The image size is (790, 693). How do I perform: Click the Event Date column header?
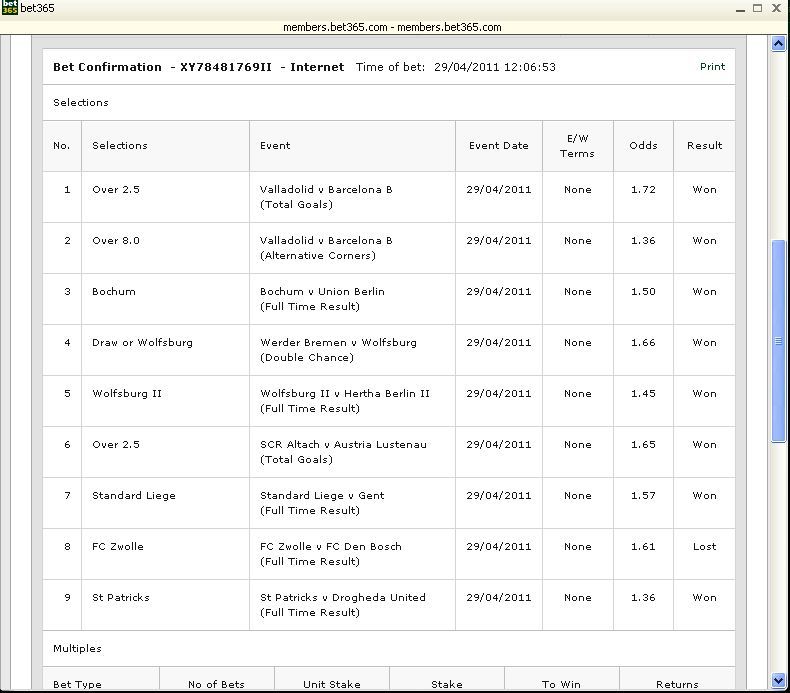click(499, 146)
